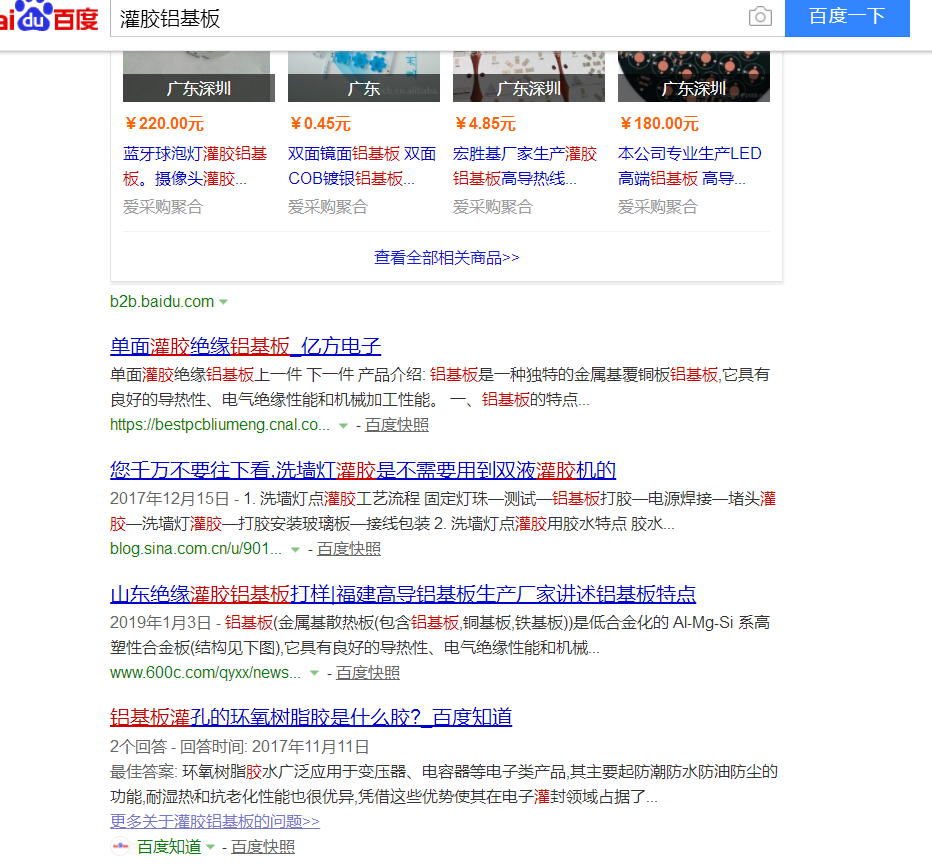Click price text ¥4.85元
Viewport: 932px width, 868px height.
click(x=485, y=124)
